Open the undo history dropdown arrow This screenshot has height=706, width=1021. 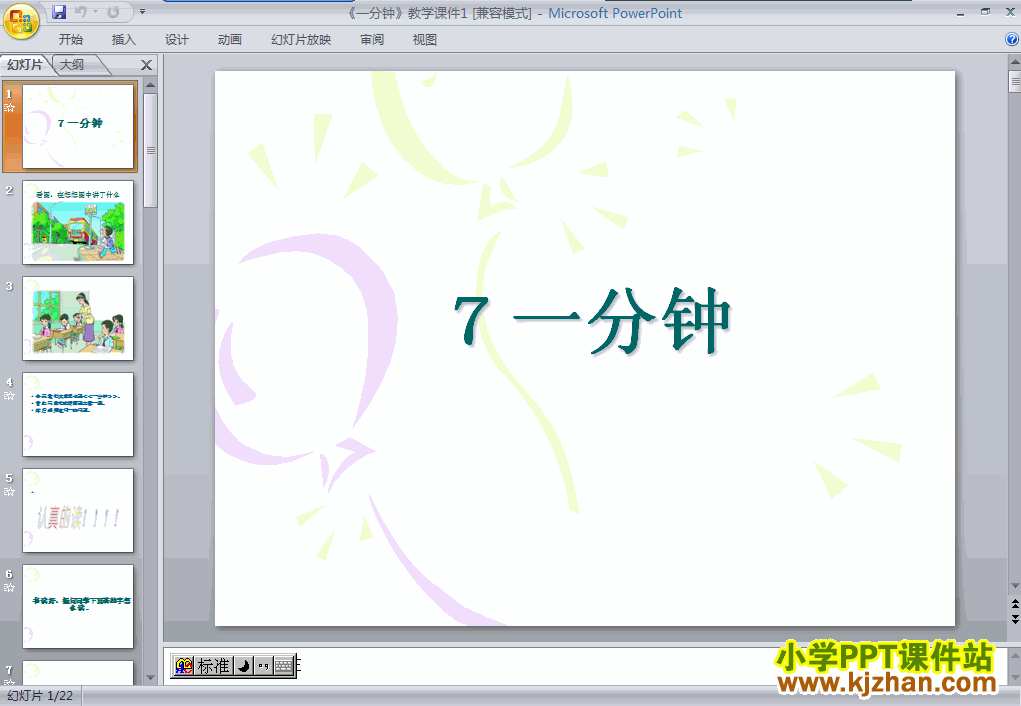[x=95, y=12]
